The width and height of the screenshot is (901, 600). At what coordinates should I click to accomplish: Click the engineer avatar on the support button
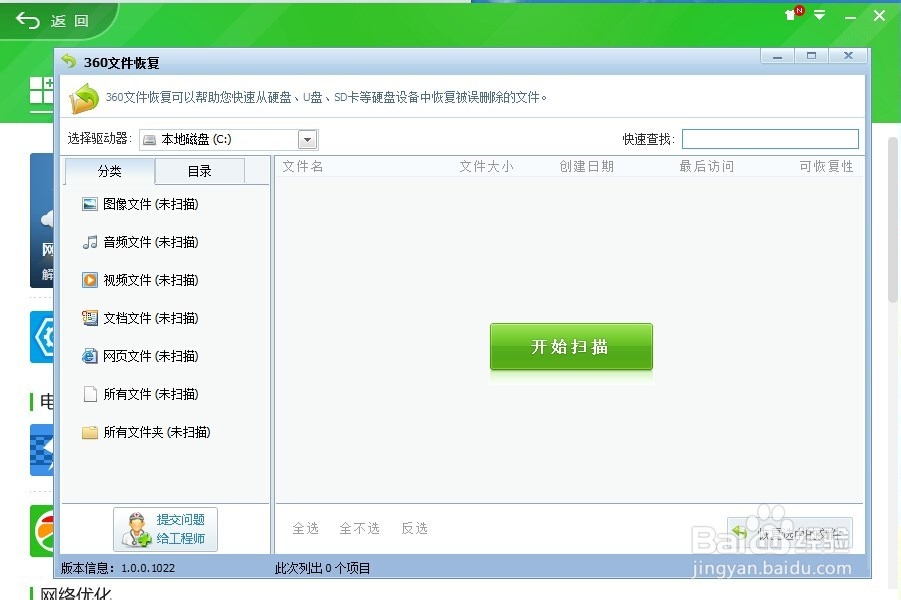pyautogui.click(x=137, y=528)
